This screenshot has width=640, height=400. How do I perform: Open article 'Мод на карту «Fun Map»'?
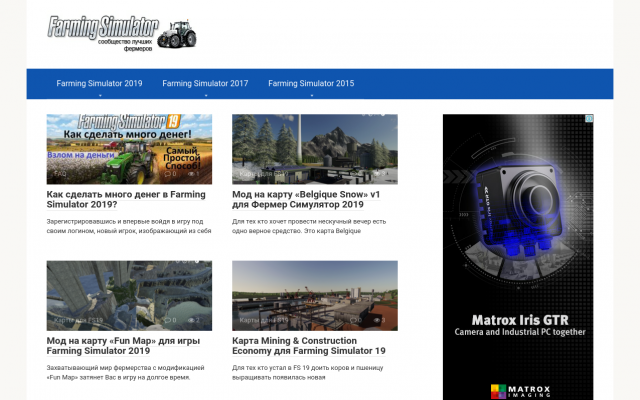click(123, 346)
